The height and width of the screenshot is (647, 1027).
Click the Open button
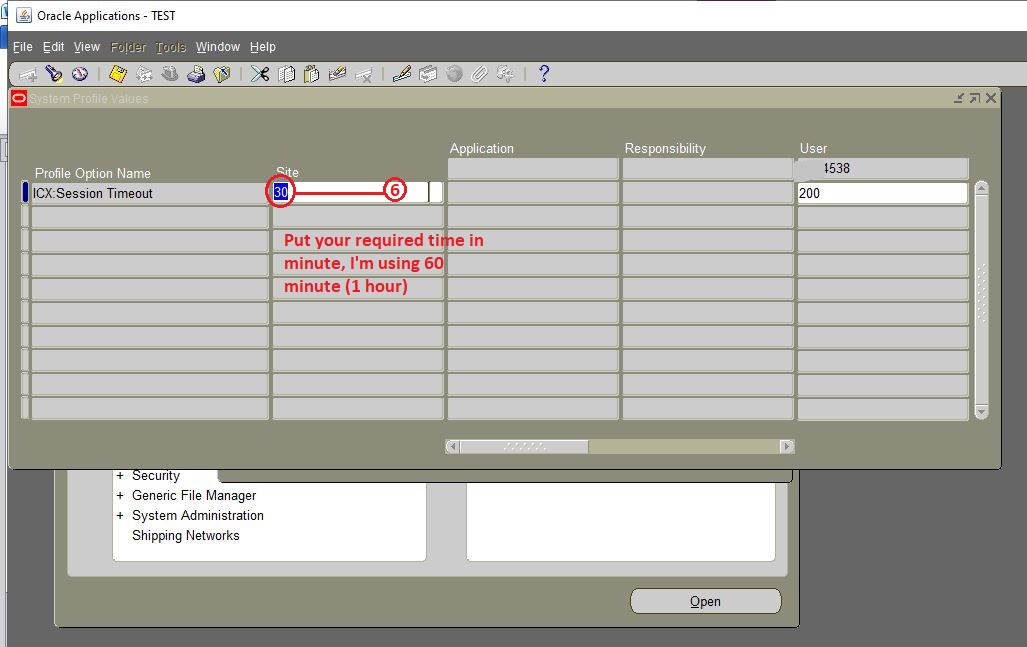(705, 601)
